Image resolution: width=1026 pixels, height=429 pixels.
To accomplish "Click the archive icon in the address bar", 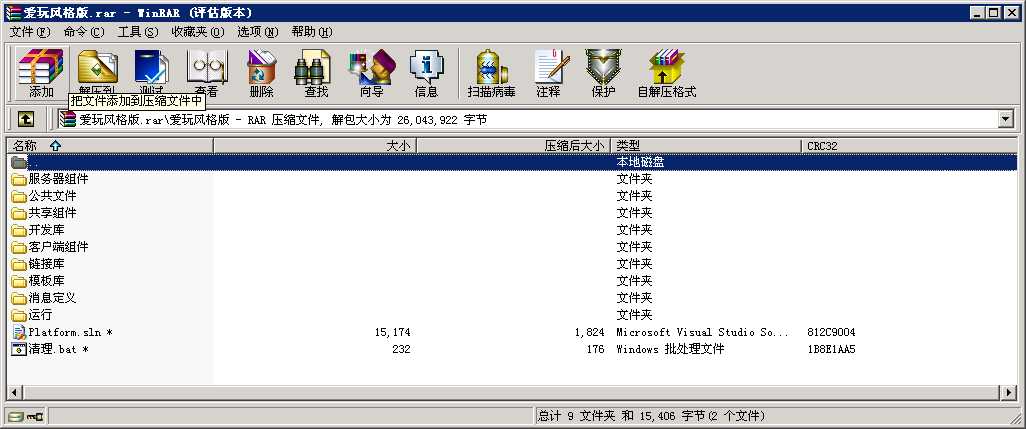I will pos(67,119).
